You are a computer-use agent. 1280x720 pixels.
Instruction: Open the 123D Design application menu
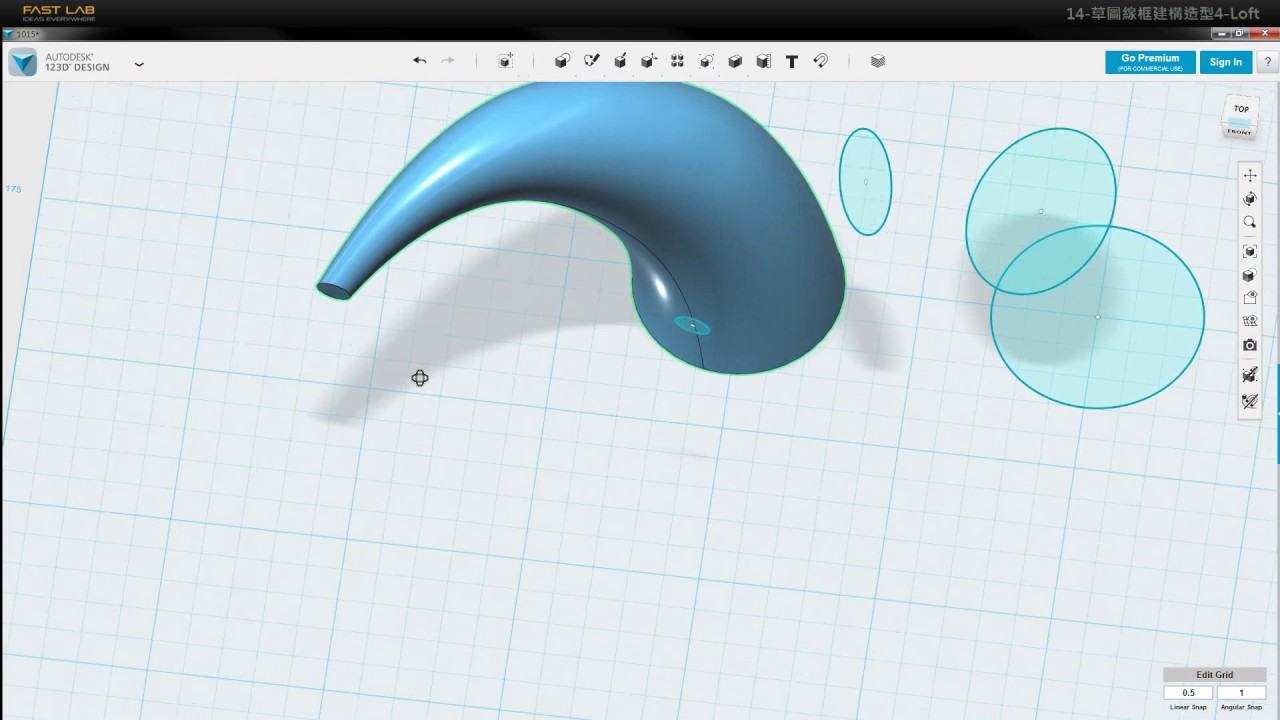pyautogui.click(x=139, y=64)
